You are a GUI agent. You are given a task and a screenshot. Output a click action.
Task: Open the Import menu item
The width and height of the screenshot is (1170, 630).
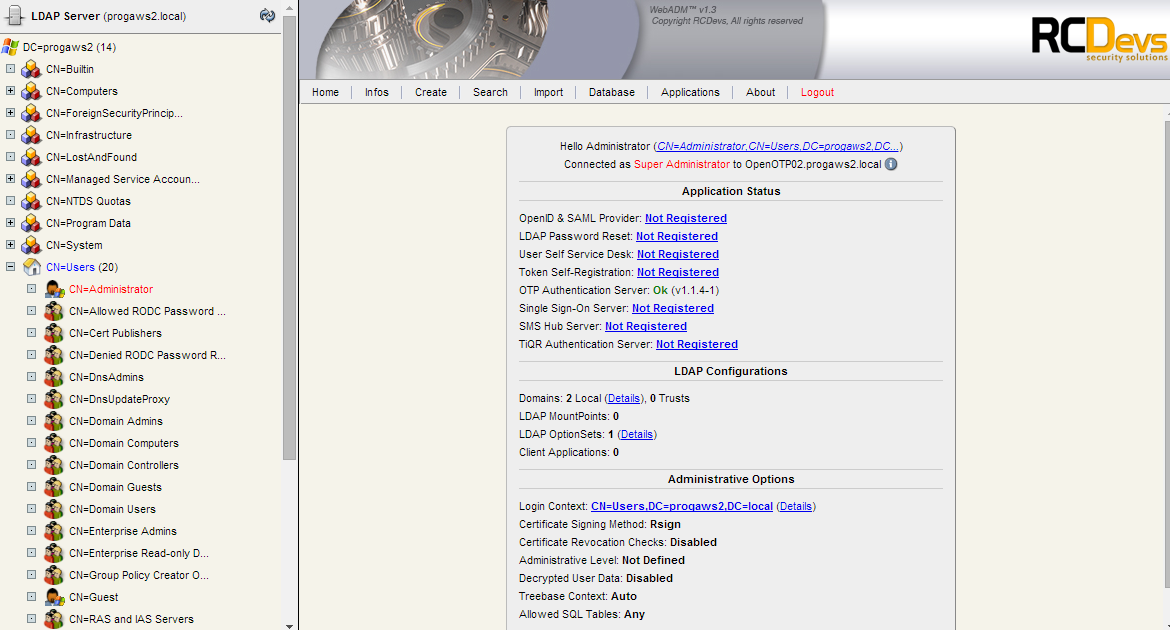pyautogui.click(x=548, y=93)
